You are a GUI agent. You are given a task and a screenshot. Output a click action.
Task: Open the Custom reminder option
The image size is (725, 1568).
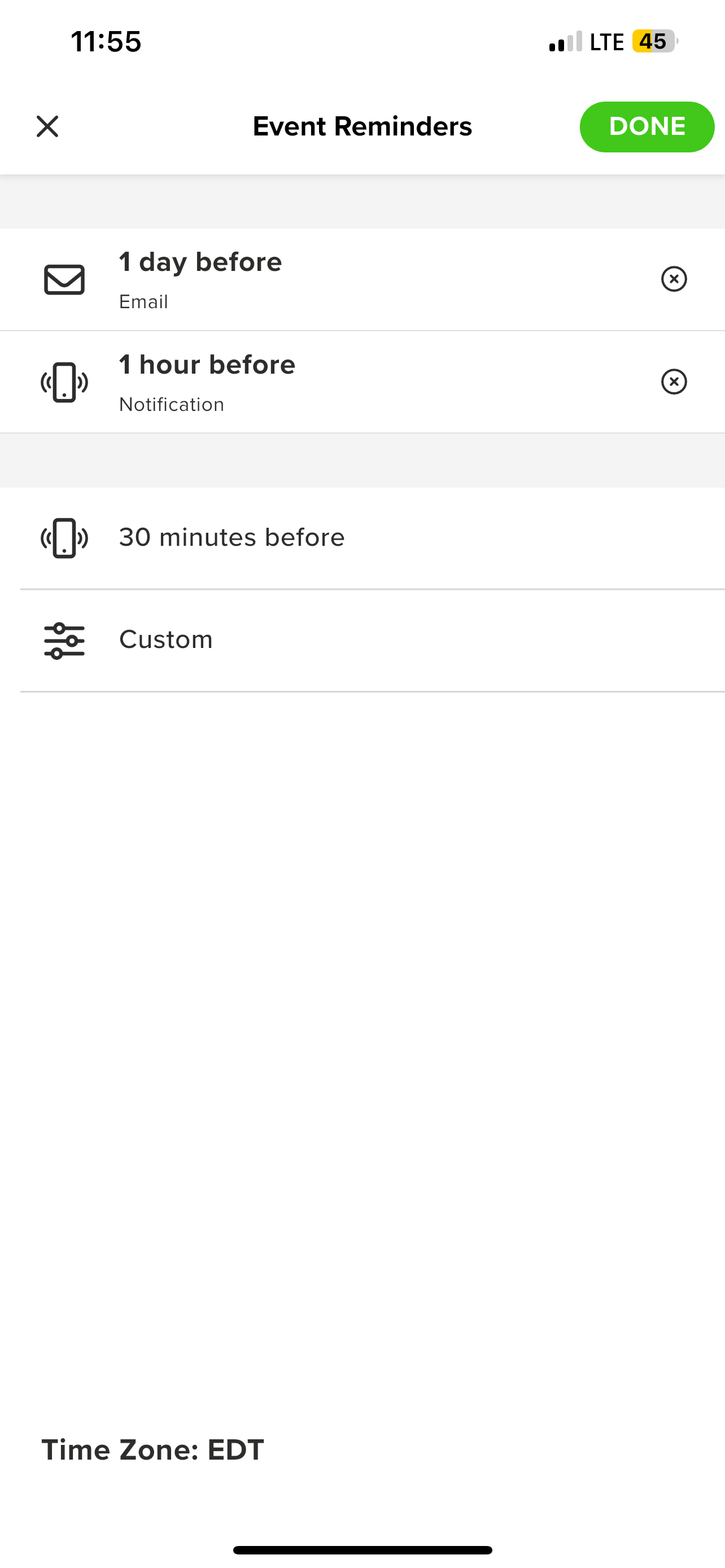click(363, 640)
